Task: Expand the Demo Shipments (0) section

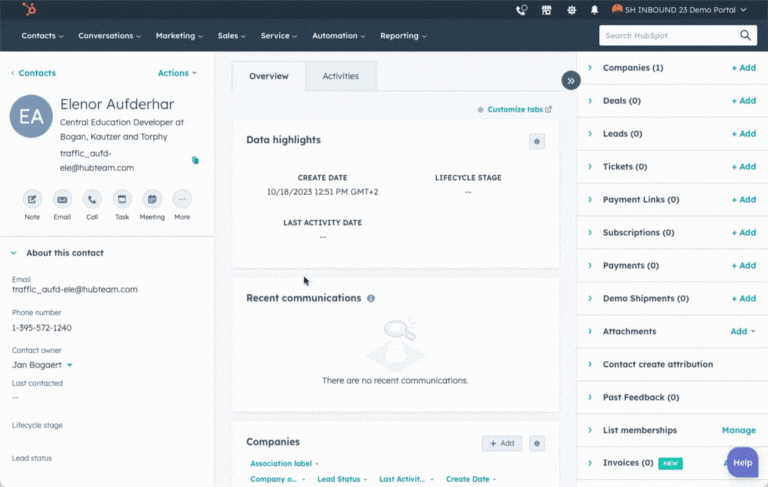Action: (590, 298)
